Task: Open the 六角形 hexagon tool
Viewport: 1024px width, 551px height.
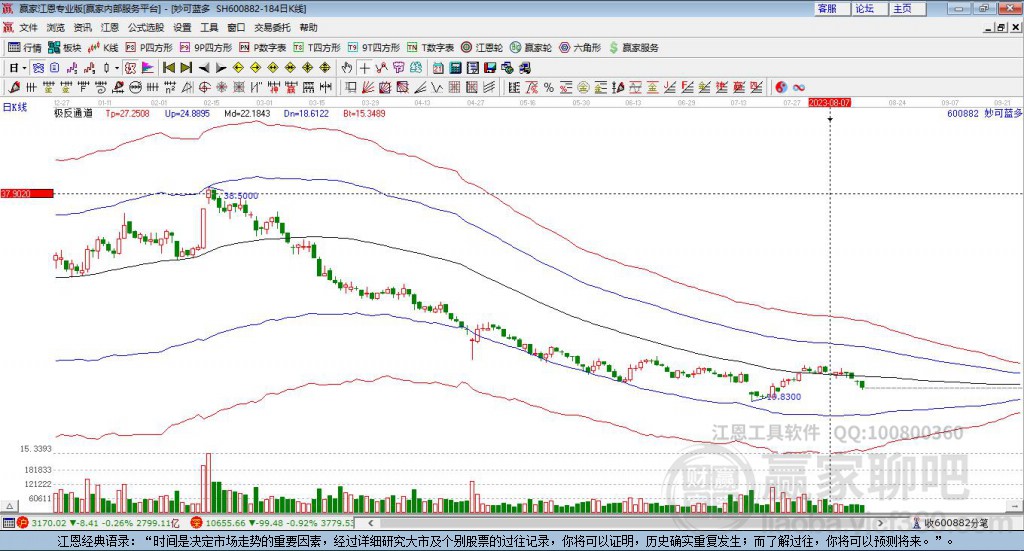Action: point(580,48)
